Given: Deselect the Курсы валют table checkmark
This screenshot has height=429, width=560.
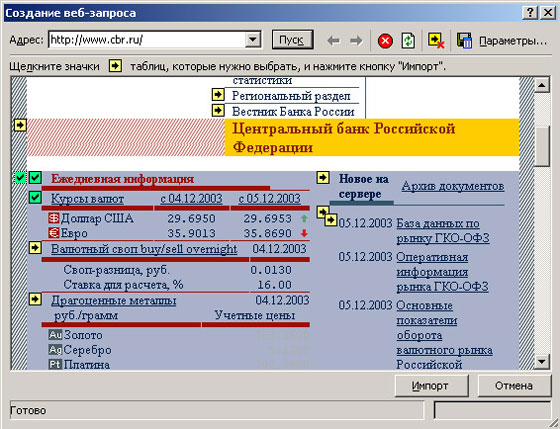Looking at the screenshot, I should 35,197.
